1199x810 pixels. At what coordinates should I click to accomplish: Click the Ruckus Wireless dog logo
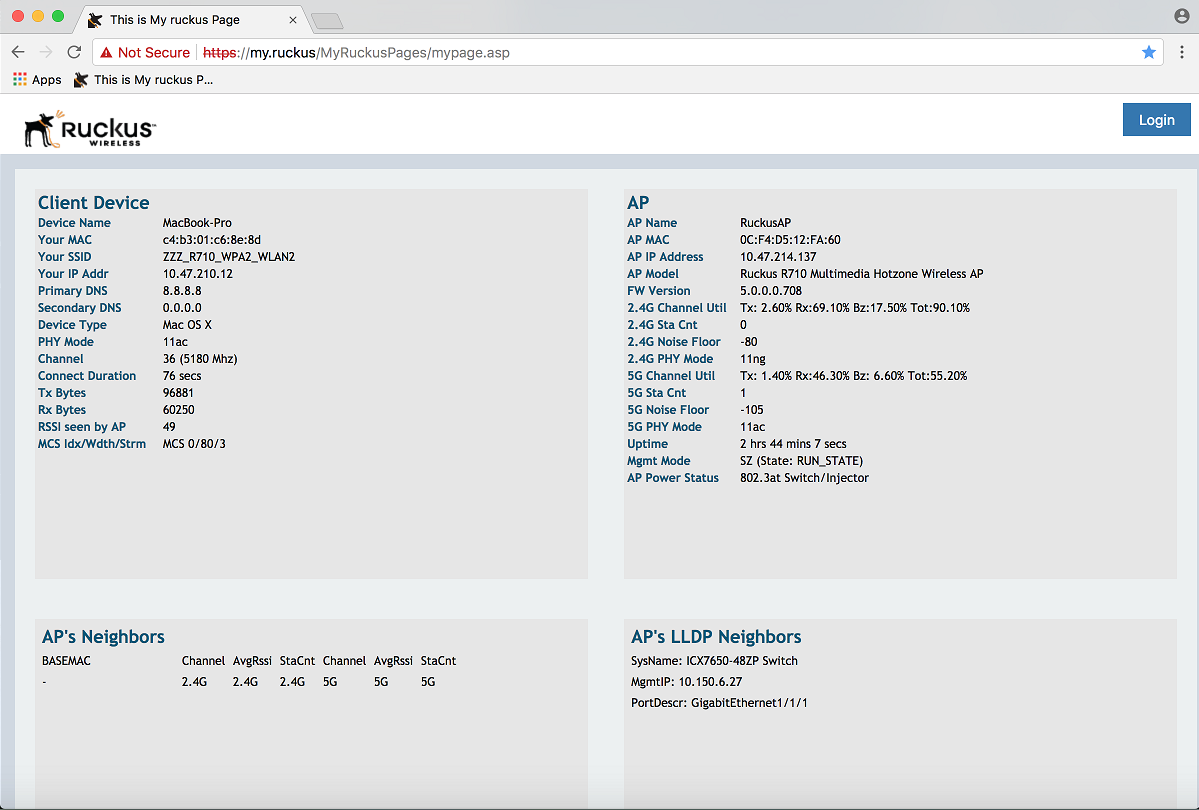(42, 129)
